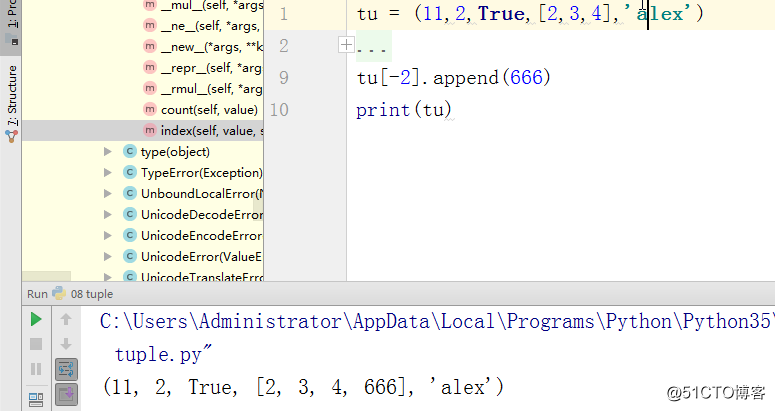The height and width of the screenshot is (411, 775).
Task: Expand the folded code block on line 2
Action: coord(346,45)
